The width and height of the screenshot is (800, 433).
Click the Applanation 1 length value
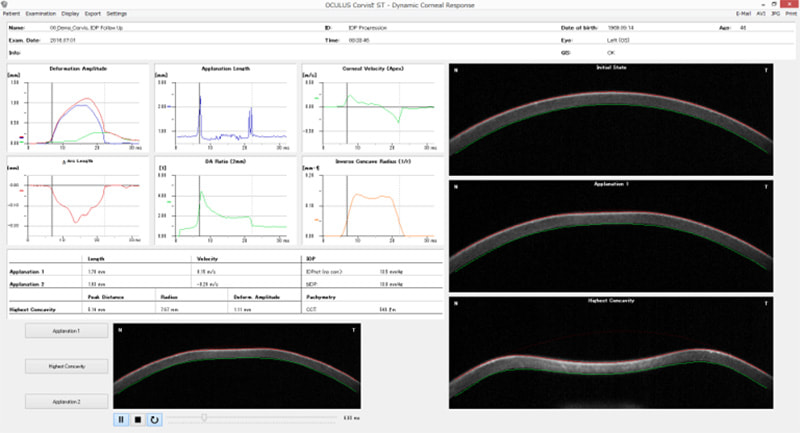(96, 272)
